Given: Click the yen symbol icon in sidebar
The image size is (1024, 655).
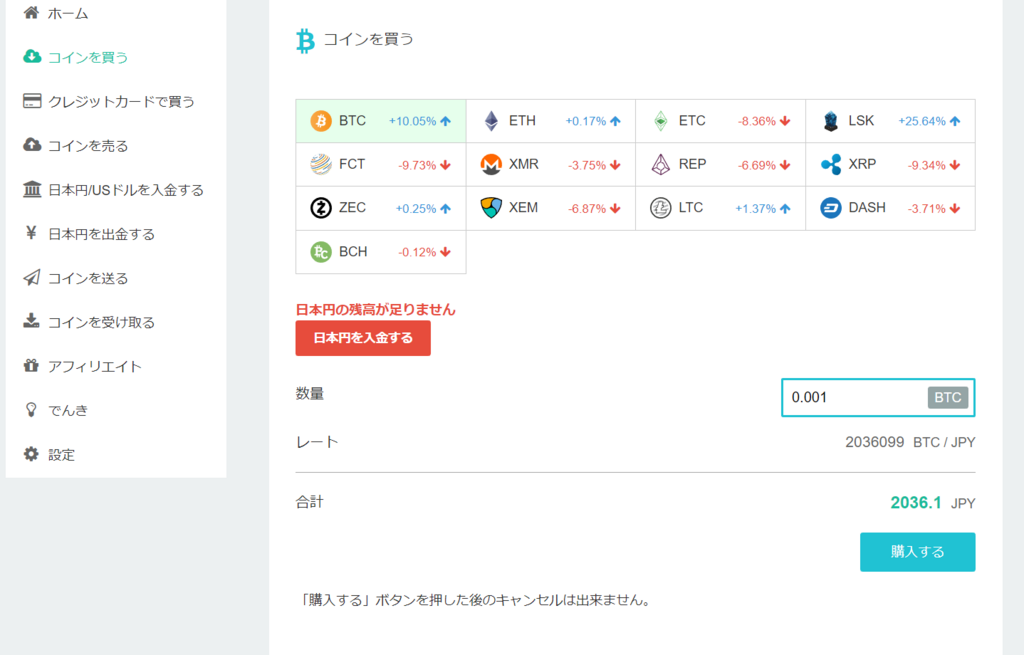Looking at the screenshot, I should click(31, 232).
